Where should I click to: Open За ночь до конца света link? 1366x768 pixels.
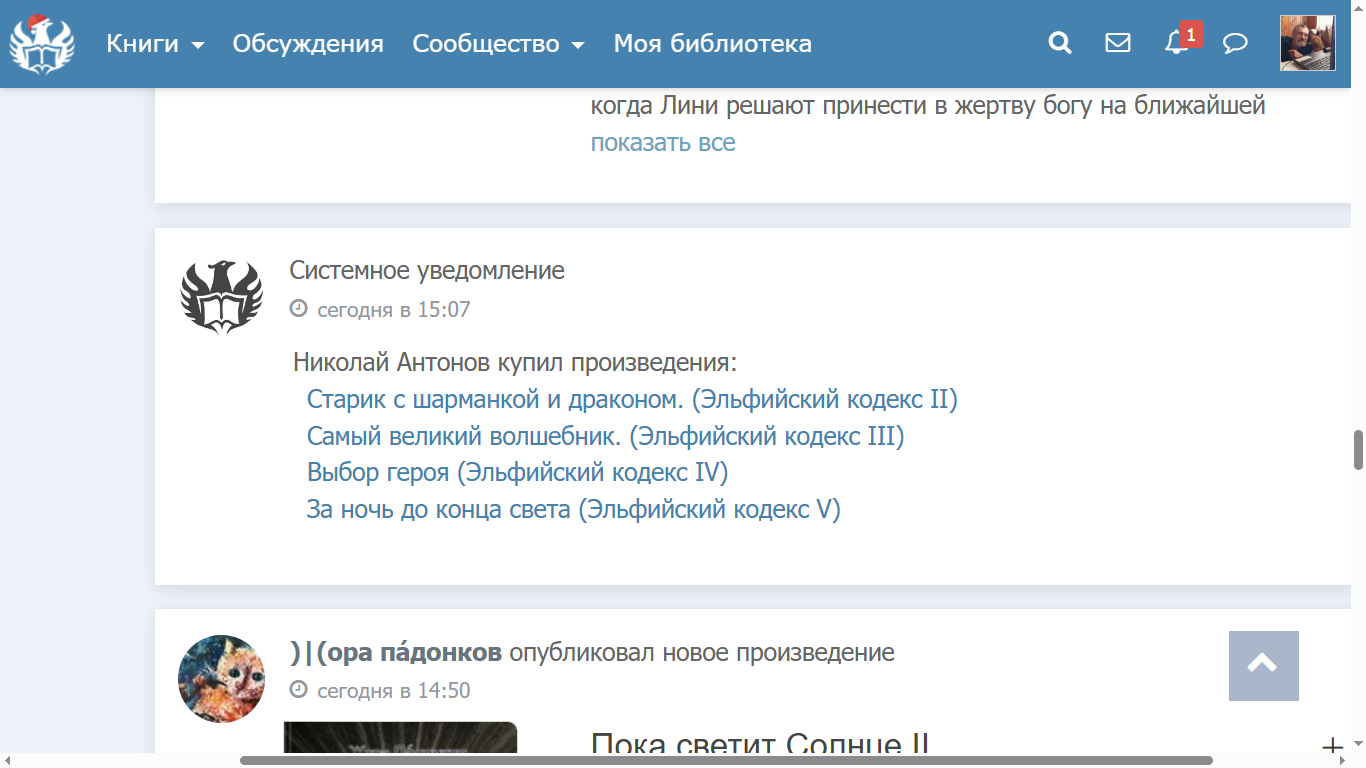coord(573,510)
